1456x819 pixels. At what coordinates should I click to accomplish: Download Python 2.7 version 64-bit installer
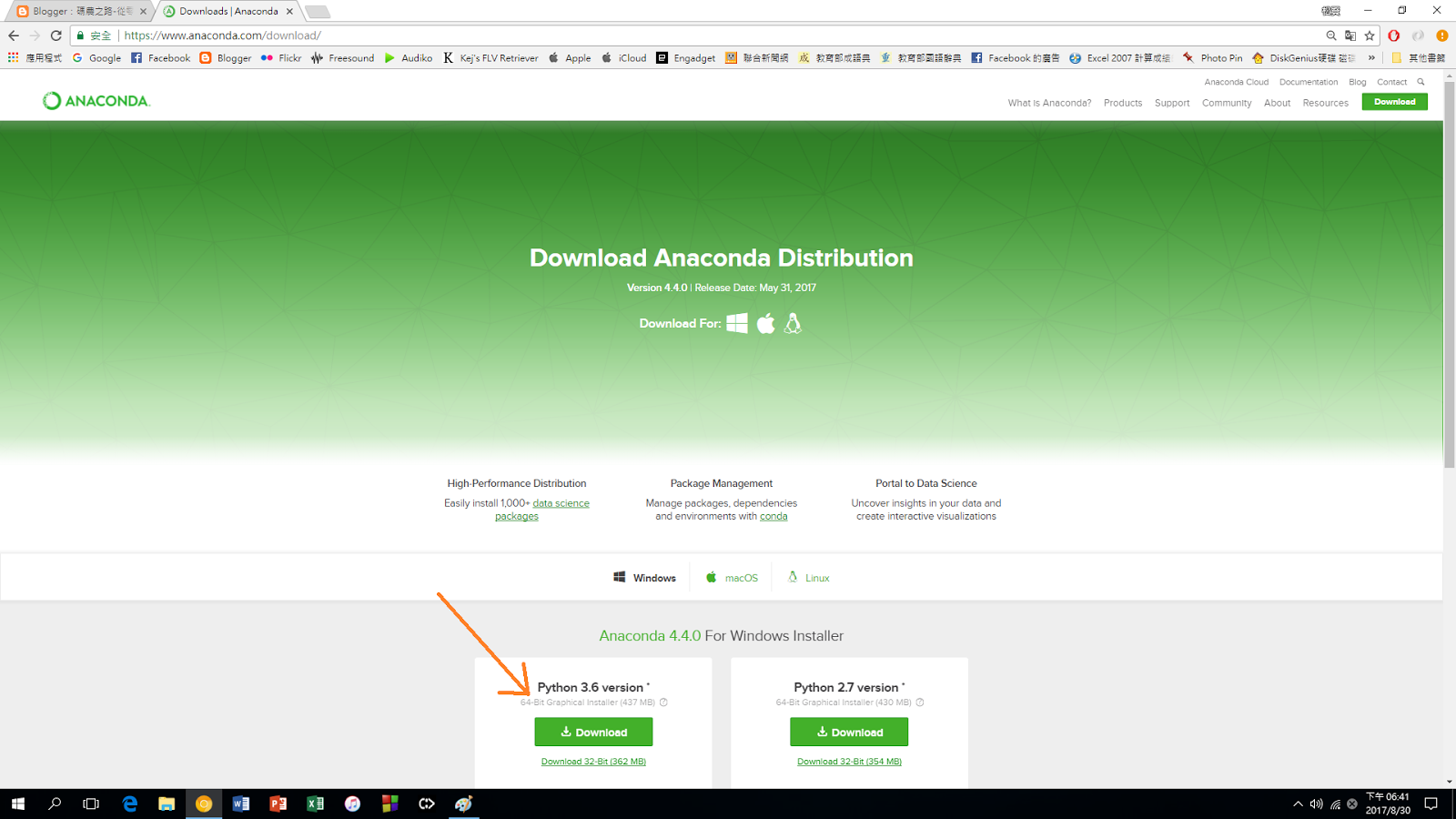(849, 732)
